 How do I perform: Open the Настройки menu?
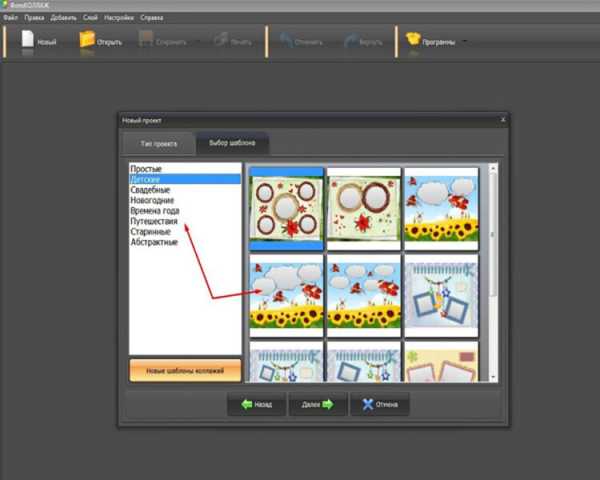point(119,18)
